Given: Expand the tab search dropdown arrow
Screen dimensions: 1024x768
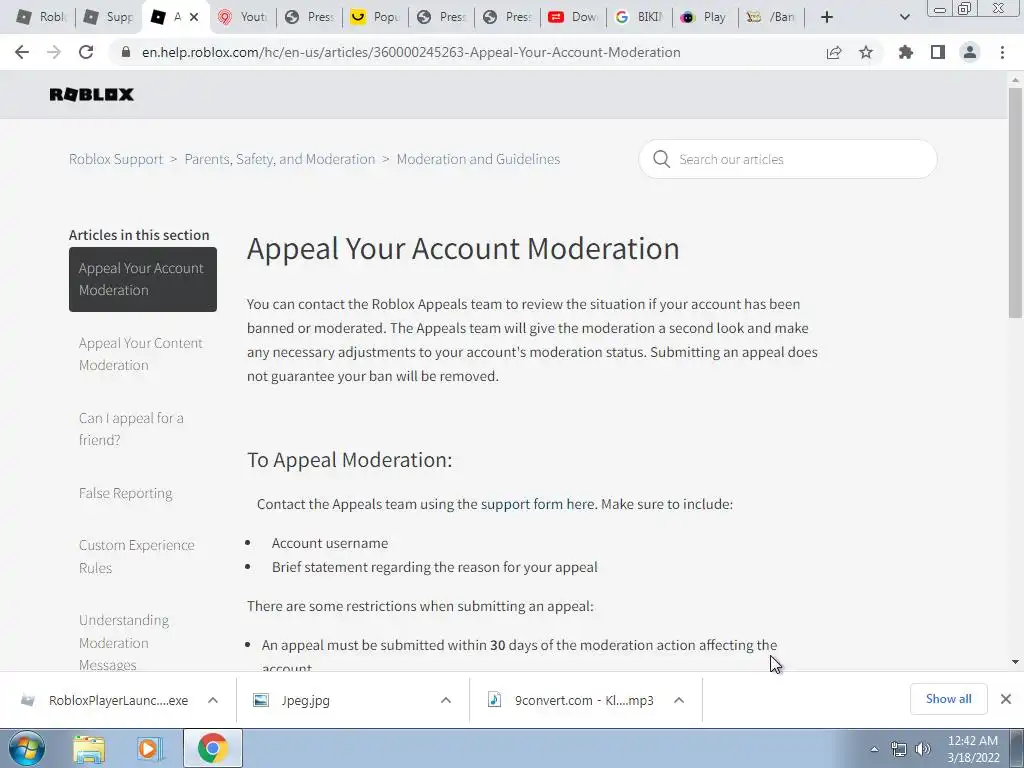Looking at the screenshot, I should (x=904, y=17).
